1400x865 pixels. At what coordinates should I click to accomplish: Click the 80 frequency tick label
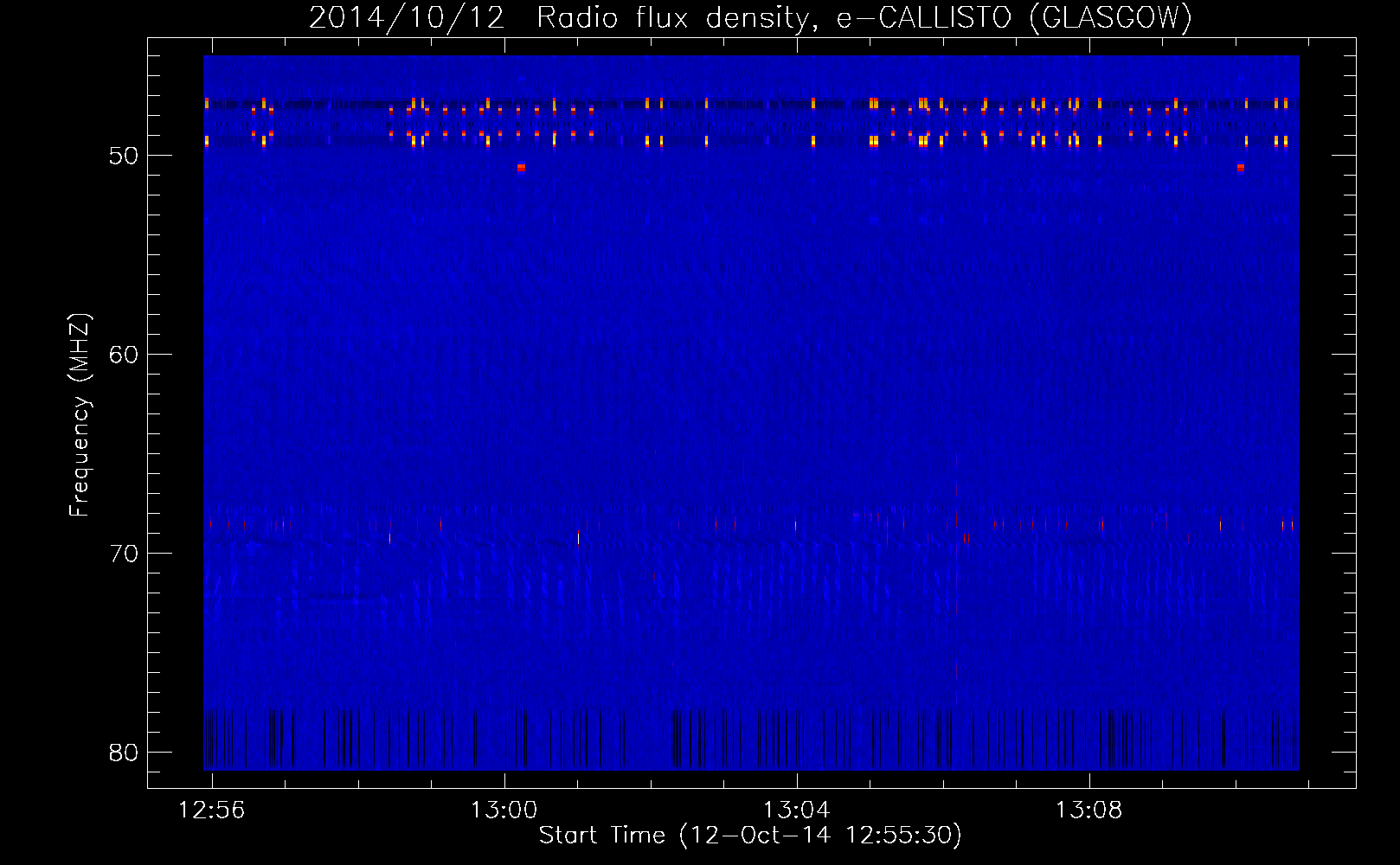(x=124, y=753)
